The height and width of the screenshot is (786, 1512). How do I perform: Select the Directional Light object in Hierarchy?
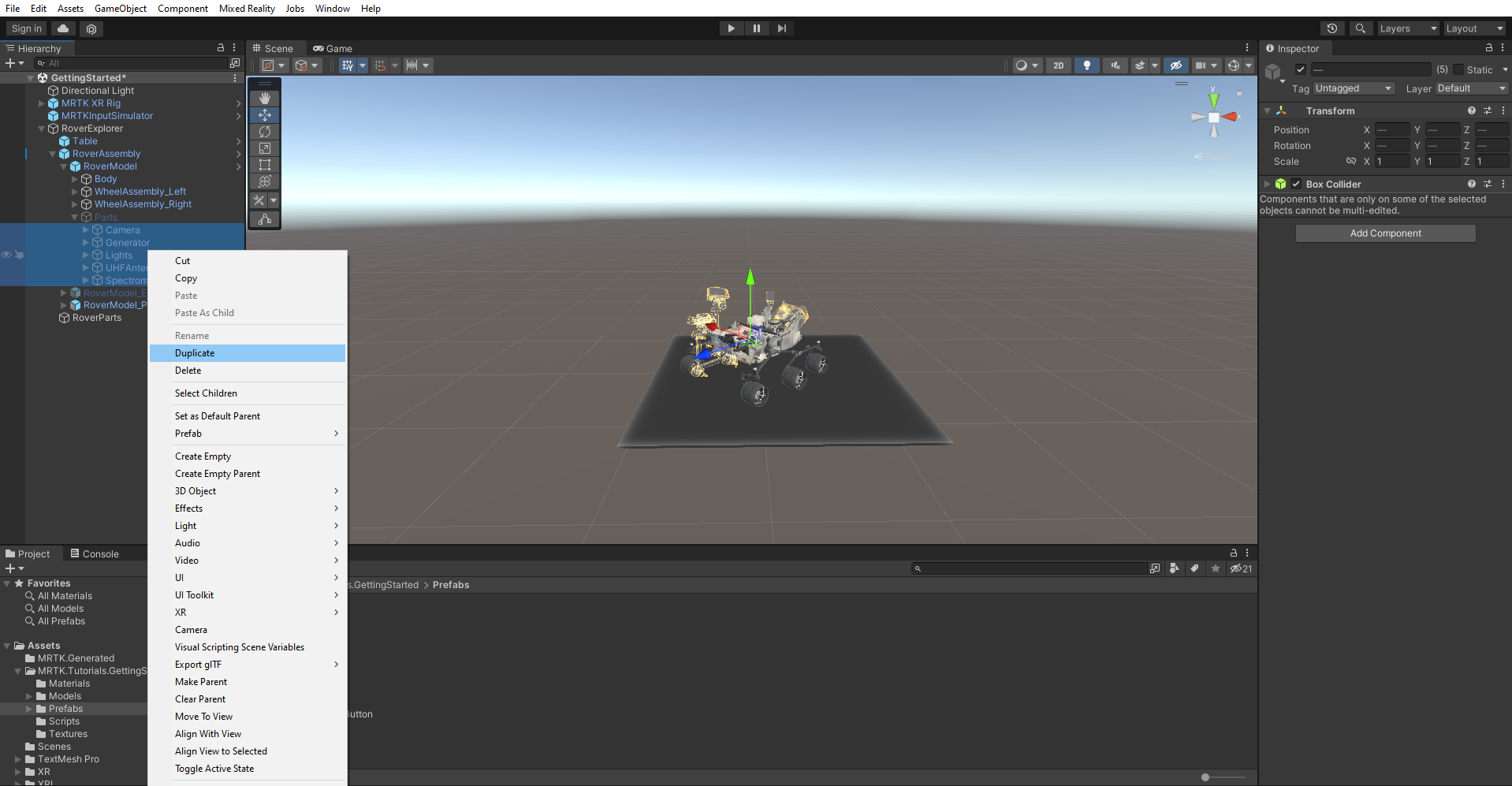tap(98, 91)
